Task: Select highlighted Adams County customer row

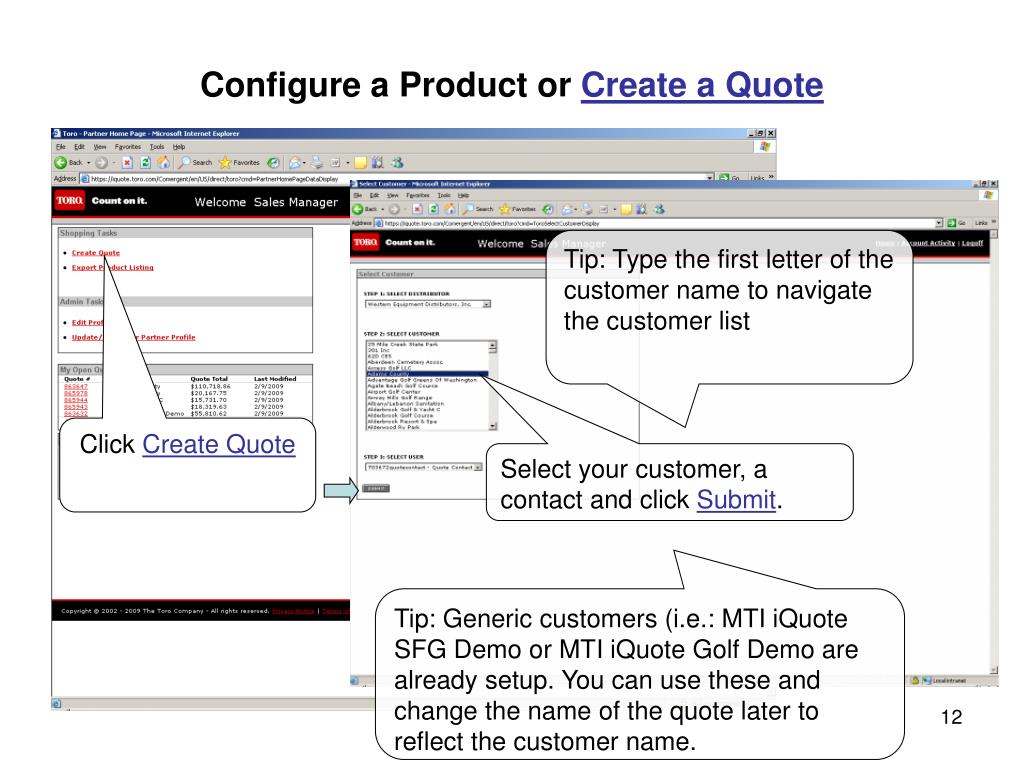Action: point(427,374)
